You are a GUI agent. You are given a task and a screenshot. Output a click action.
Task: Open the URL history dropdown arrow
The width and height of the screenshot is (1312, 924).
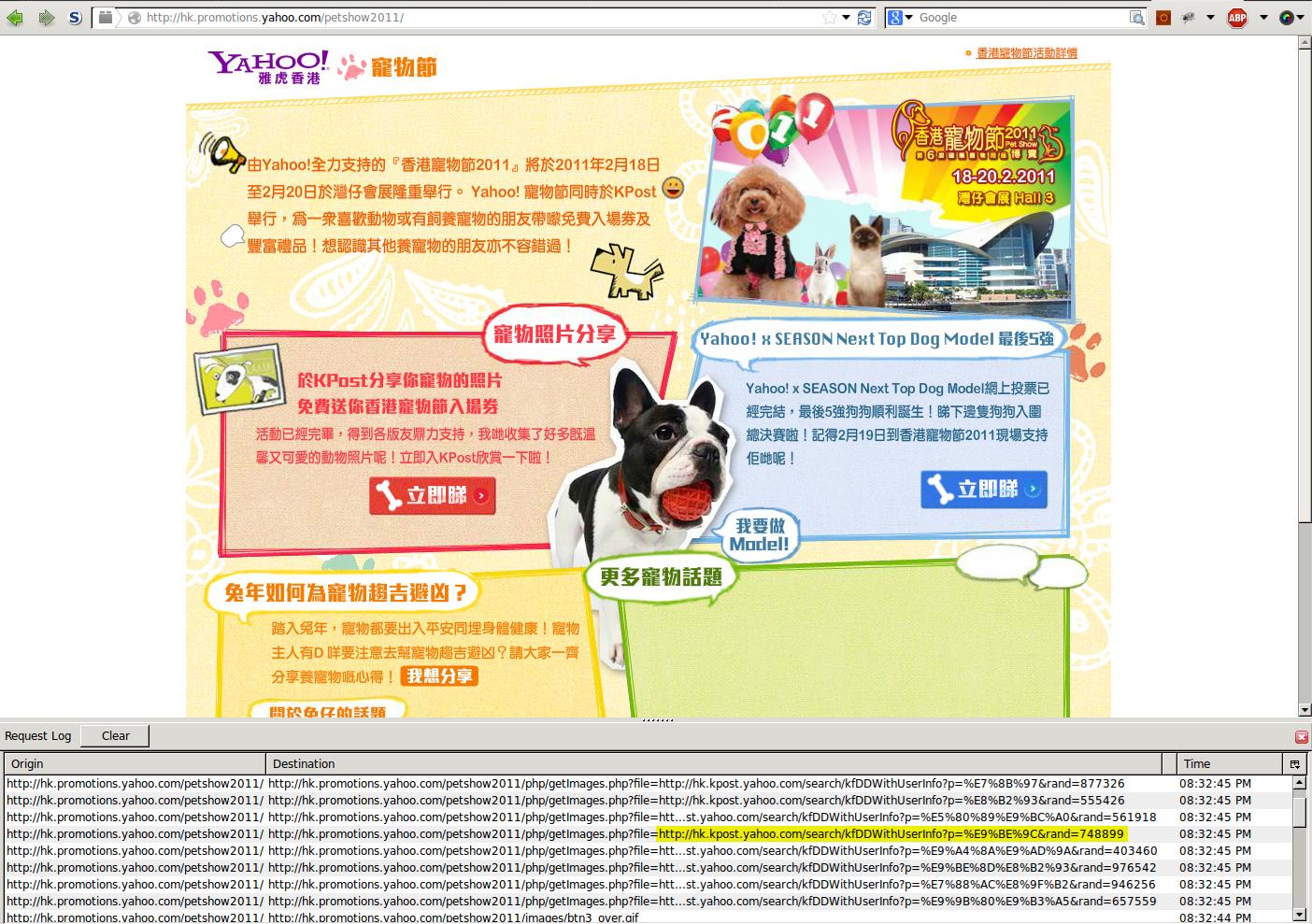847,18
